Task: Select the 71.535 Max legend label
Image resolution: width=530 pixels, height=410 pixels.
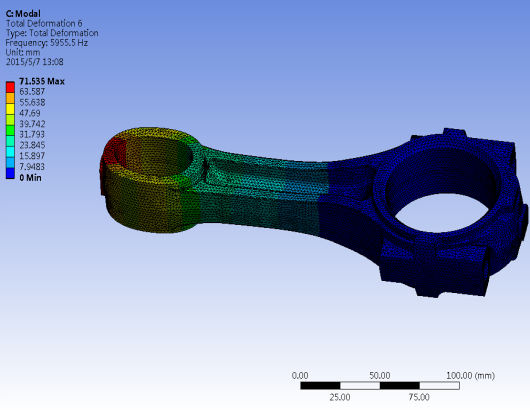Action: (x=42, y=81)
